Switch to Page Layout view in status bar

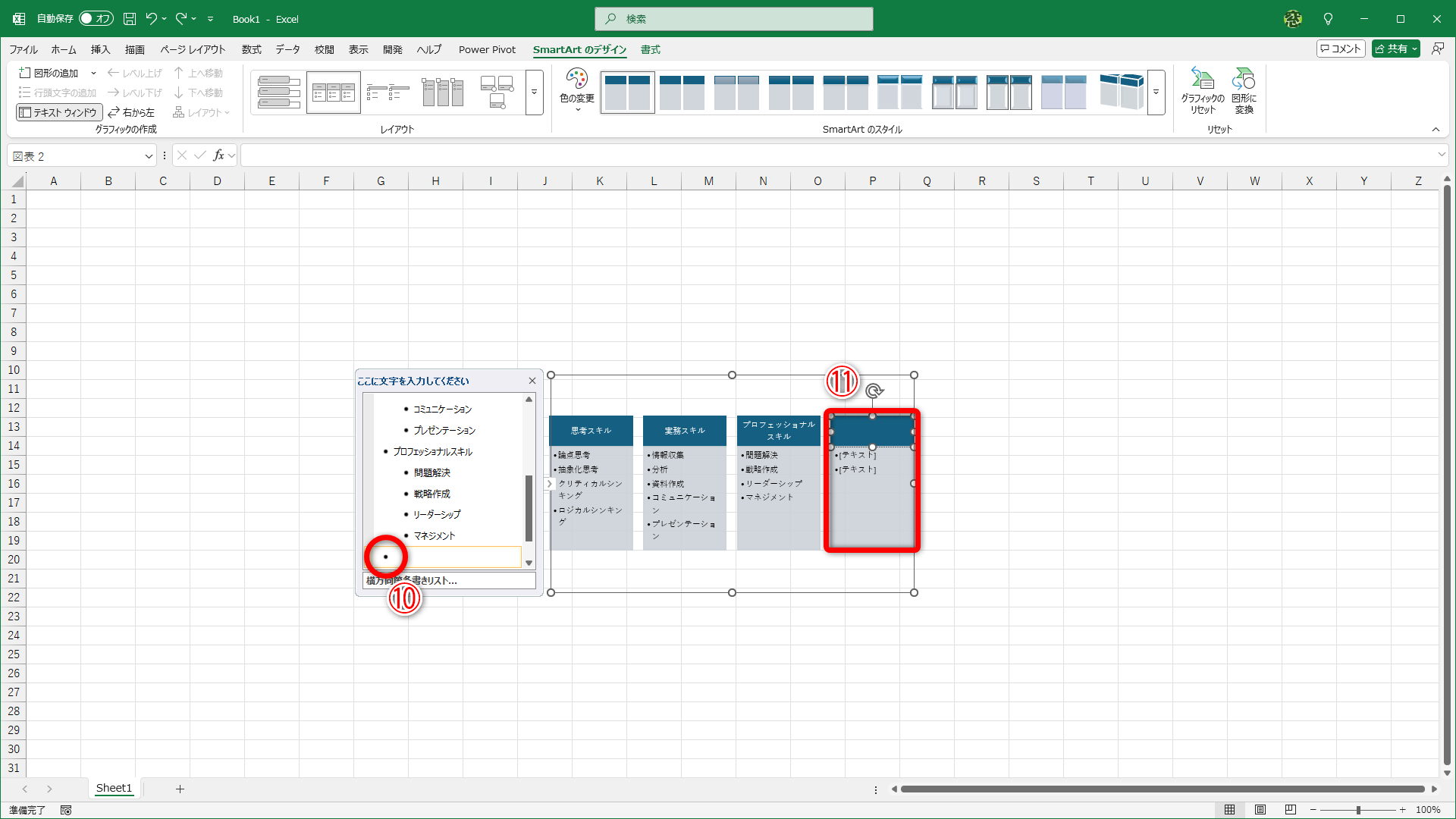point(1260,810)
